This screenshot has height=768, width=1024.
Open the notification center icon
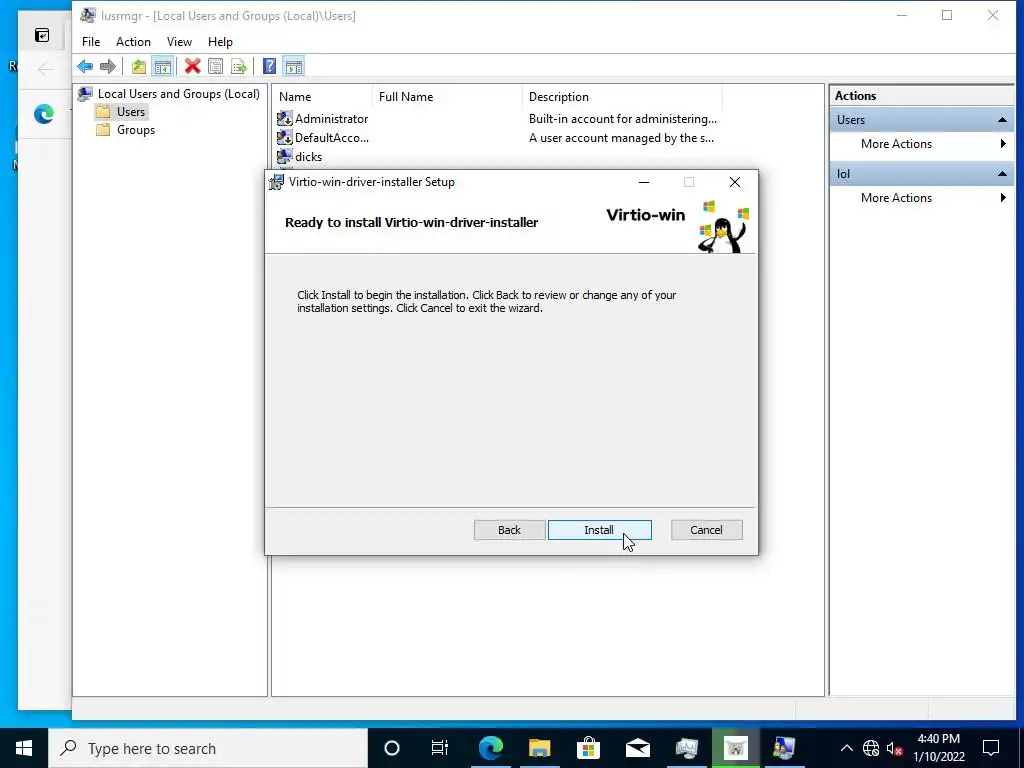[991, 748]
